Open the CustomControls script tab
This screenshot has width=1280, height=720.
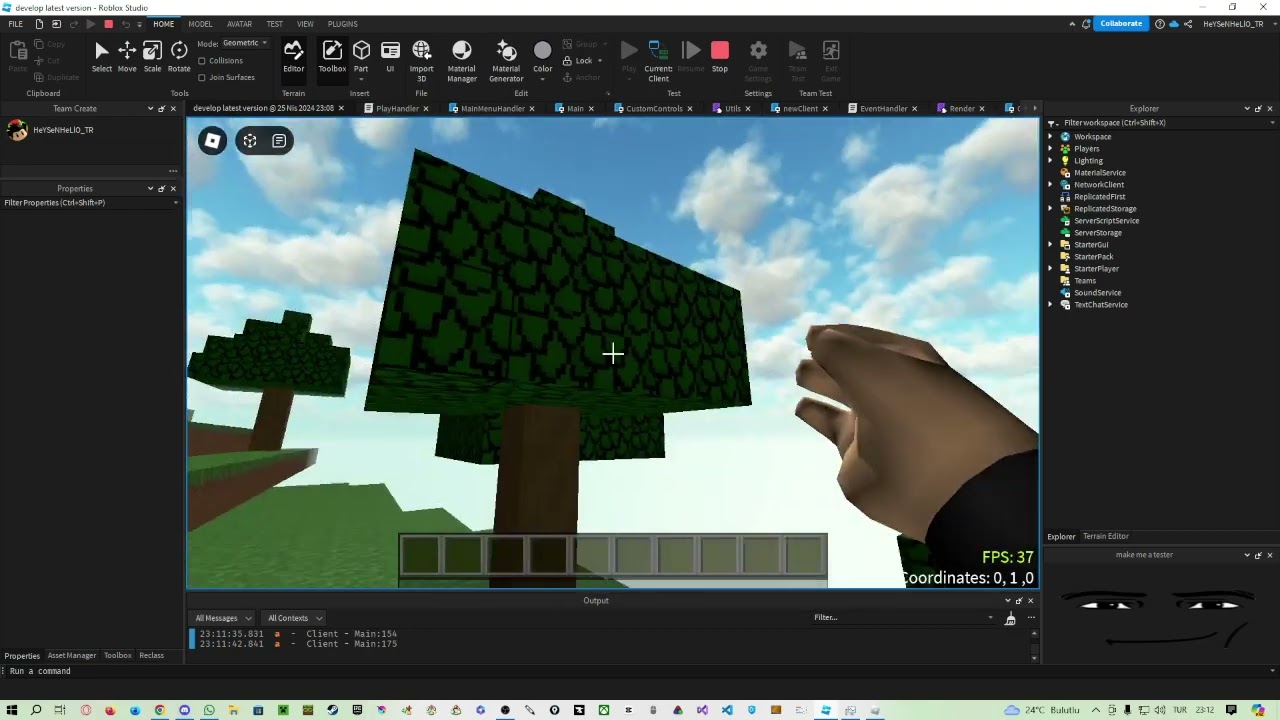coord(654,109)
